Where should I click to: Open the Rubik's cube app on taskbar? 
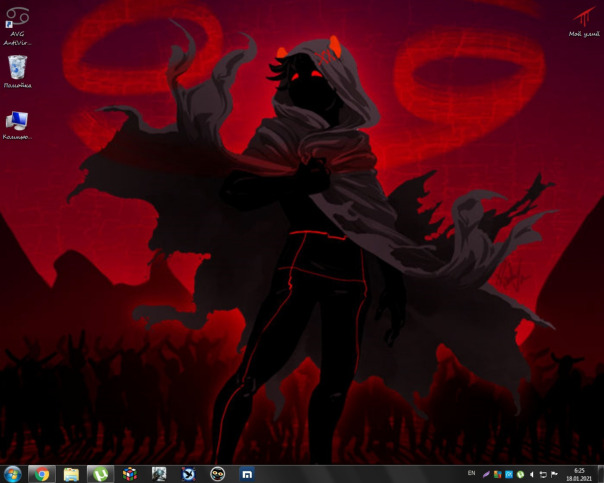tap(130, 474)
